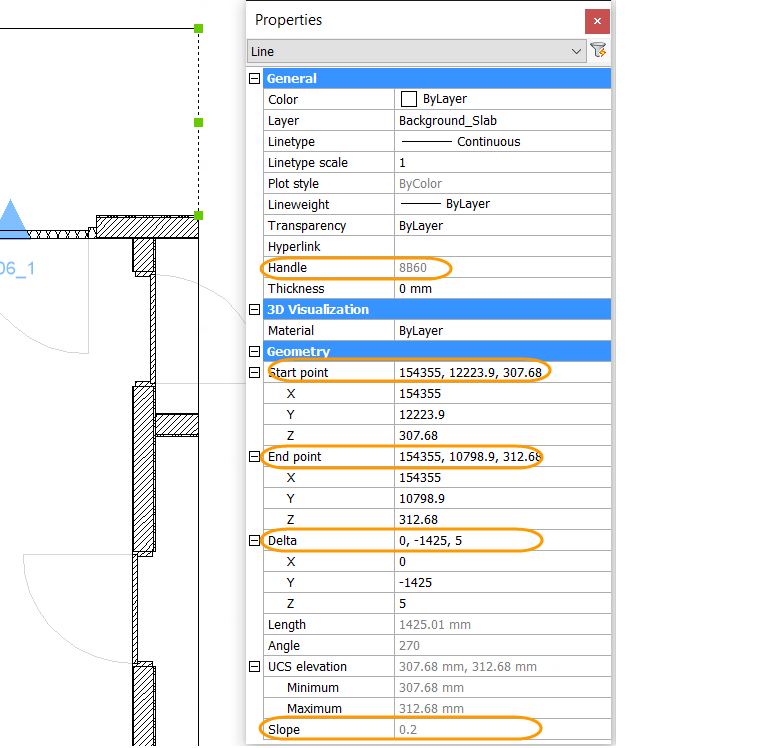Collapse the 3D Visualization section

(x=254, y=310)
